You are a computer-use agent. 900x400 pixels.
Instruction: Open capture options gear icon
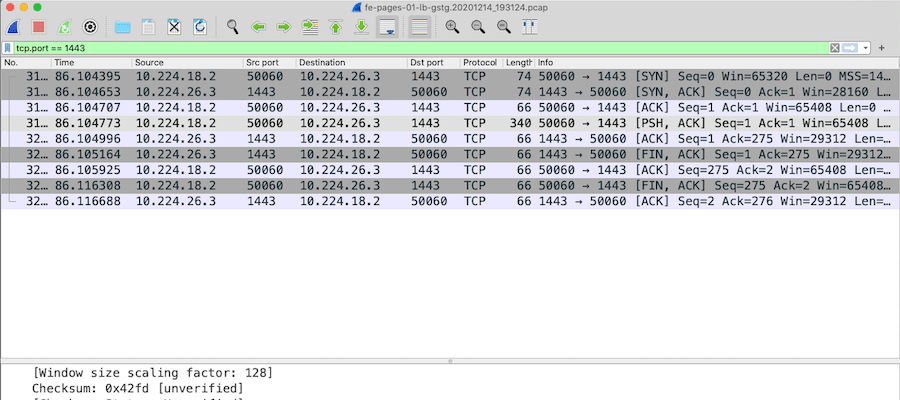90,27
